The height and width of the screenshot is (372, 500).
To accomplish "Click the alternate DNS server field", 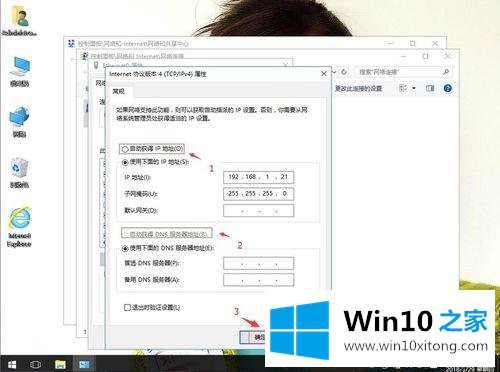I will (258, 280).
